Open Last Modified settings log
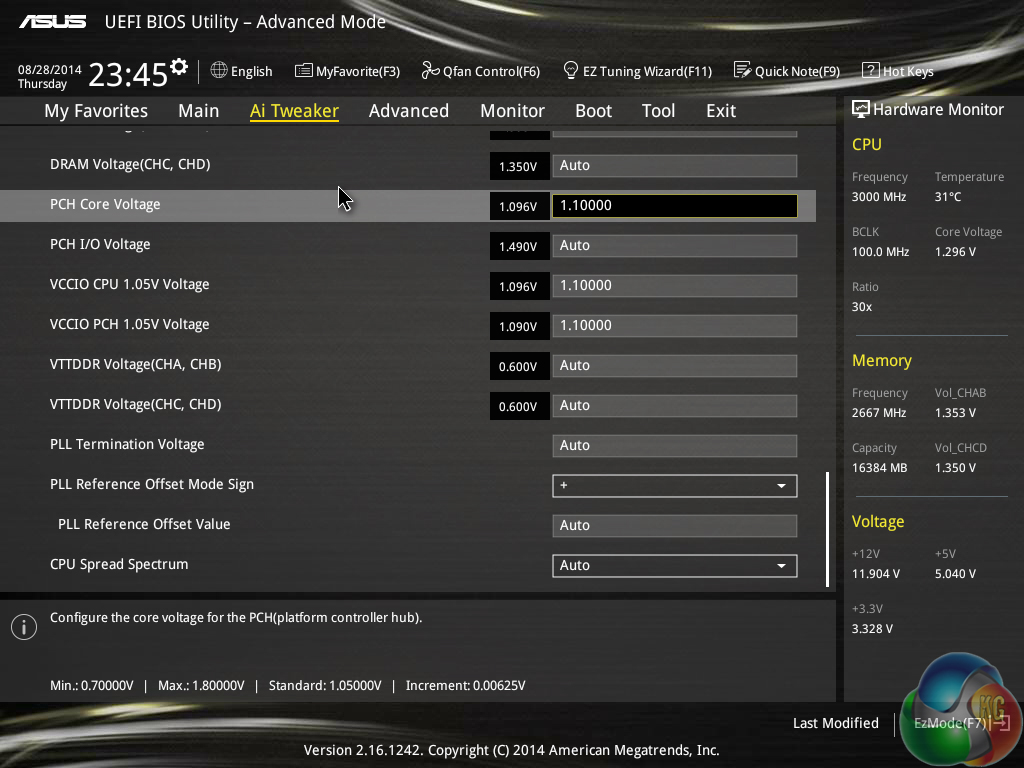Viewport: 1024px width, 768px height. [835, 723]
